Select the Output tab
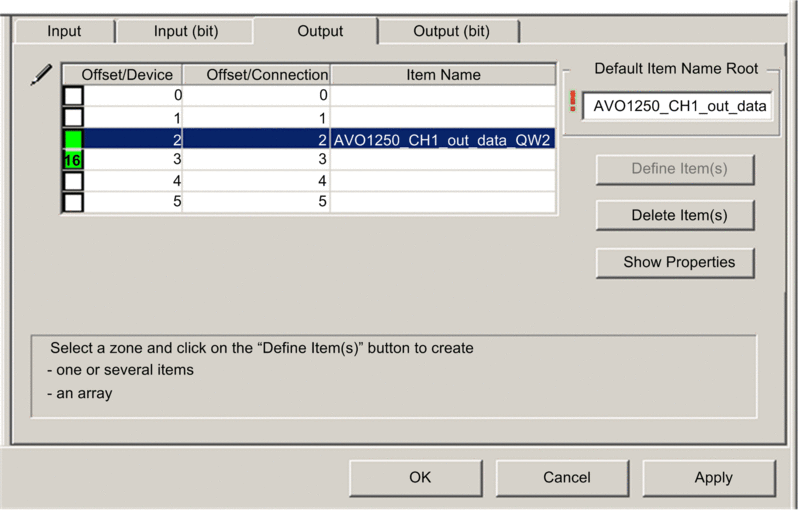Screen dimensions: 798x510 point(320,31)
